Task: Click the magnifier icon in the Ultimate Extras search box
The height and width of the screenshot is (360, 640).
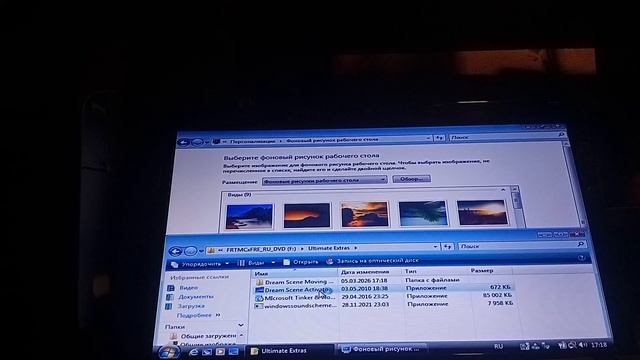Action: tap(580, 244)
